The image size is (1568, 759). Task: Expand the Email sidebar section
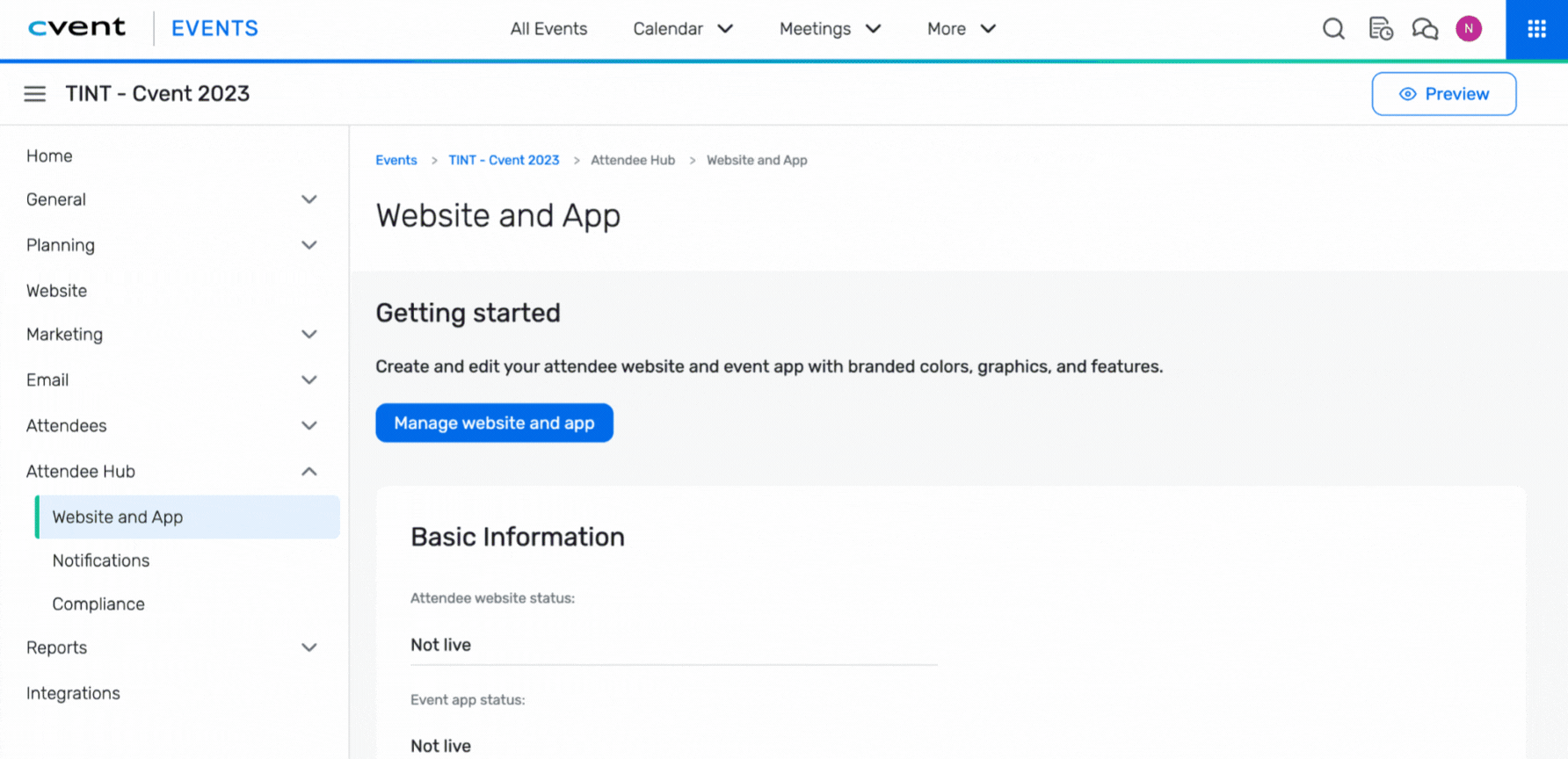click(x=172, y=380)
